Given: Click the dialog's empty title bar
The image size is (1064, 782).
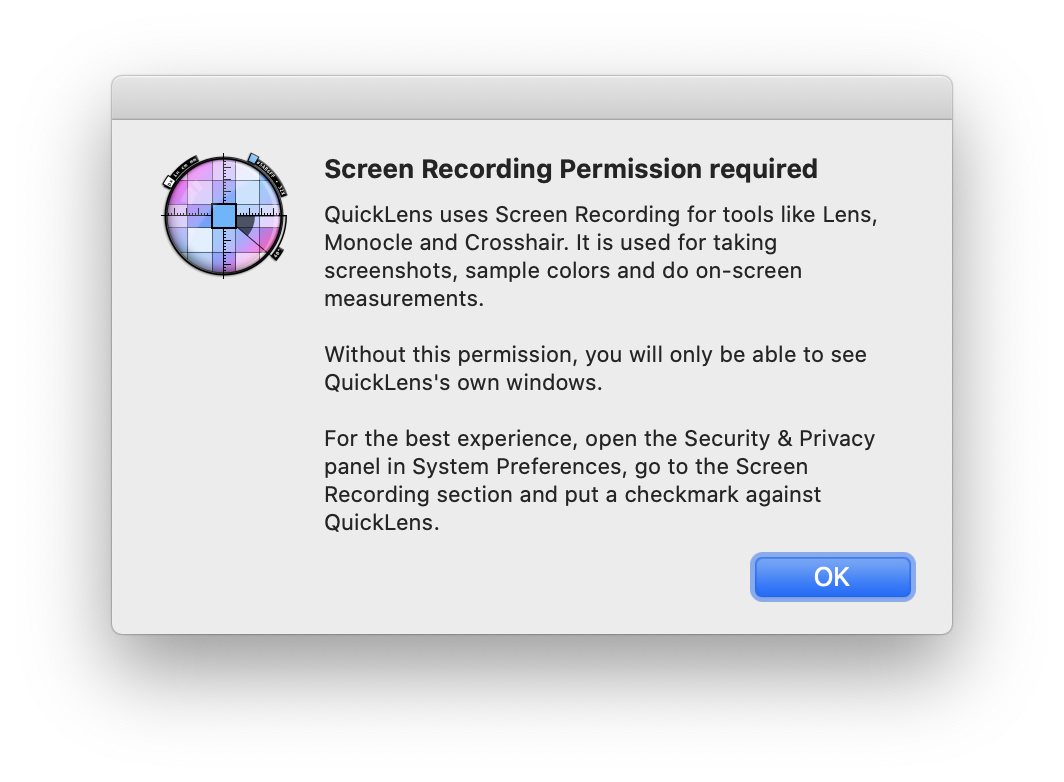Looking at the screenshot, I should [532, 98].
